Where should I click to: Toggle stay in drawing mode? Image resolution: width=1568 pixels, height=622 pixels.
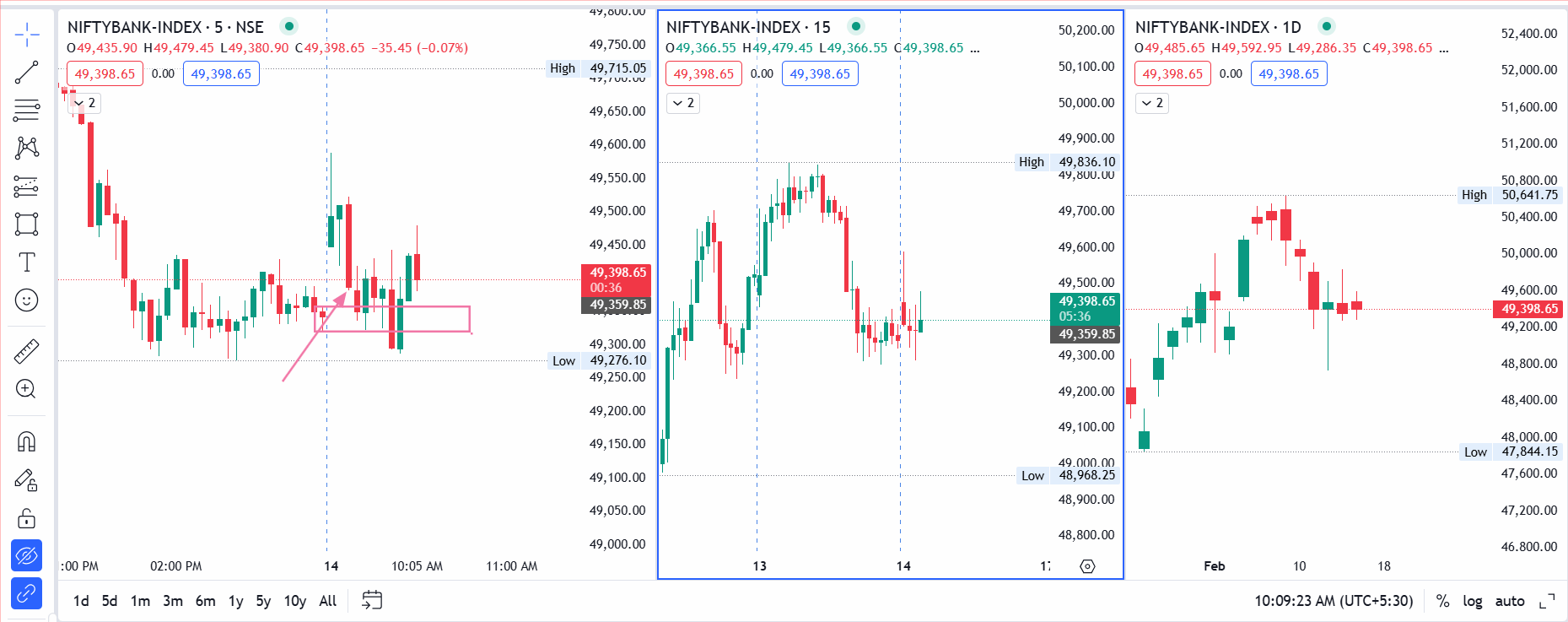tap(27, 480)
